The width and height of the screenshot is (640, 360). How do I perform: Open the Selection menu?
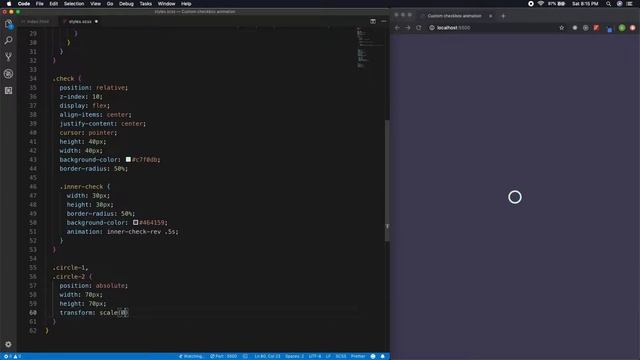tap(74, 4)
